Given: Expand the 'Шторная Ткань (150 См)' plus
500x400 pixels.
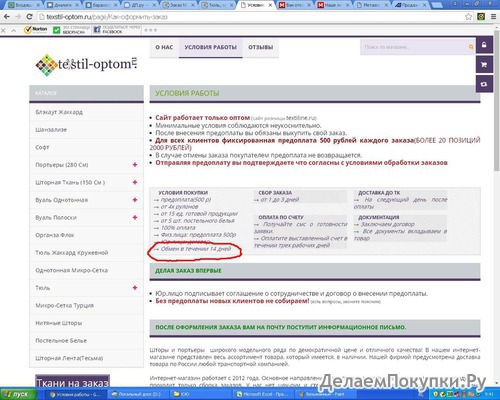Looking at the screenshot, I should click(x=135, y=182).
